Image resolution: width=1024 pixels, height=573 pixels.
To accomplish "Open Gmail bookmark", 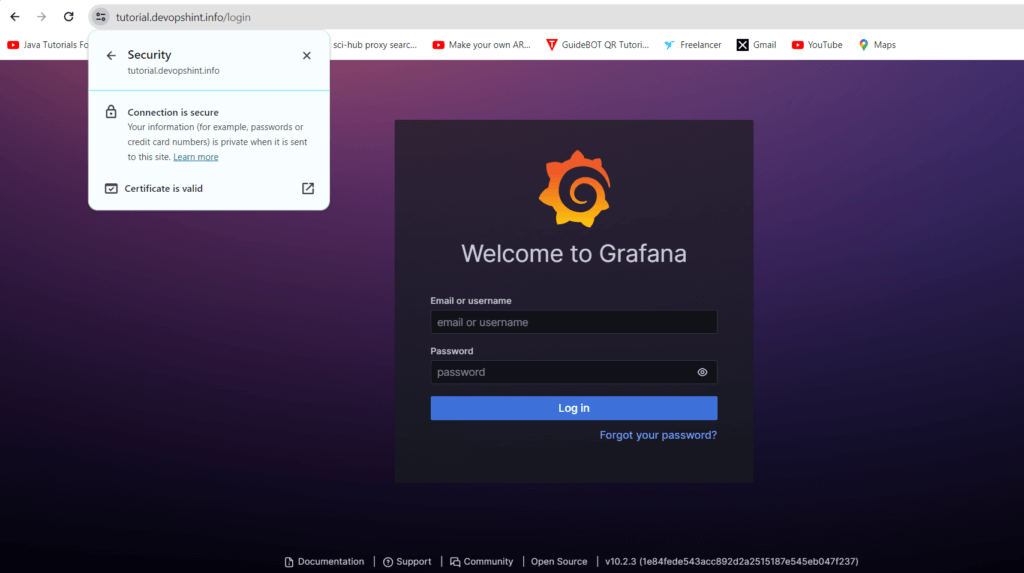I will tap(756, 45).
